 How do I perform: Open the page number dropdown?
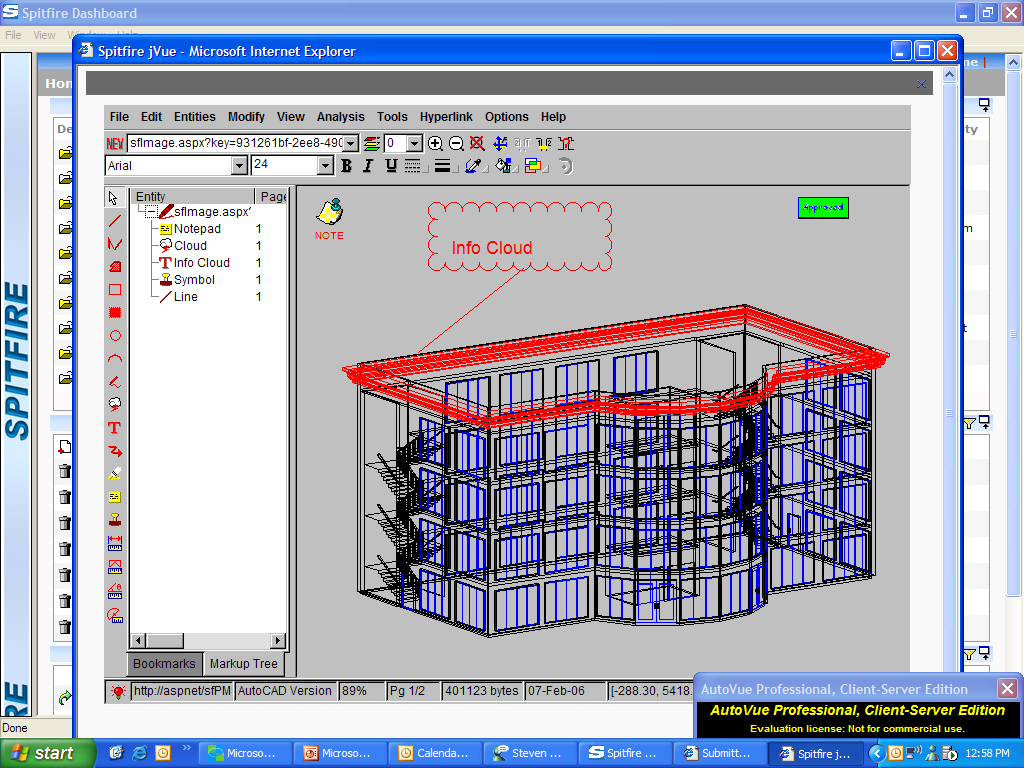(415, 143)
